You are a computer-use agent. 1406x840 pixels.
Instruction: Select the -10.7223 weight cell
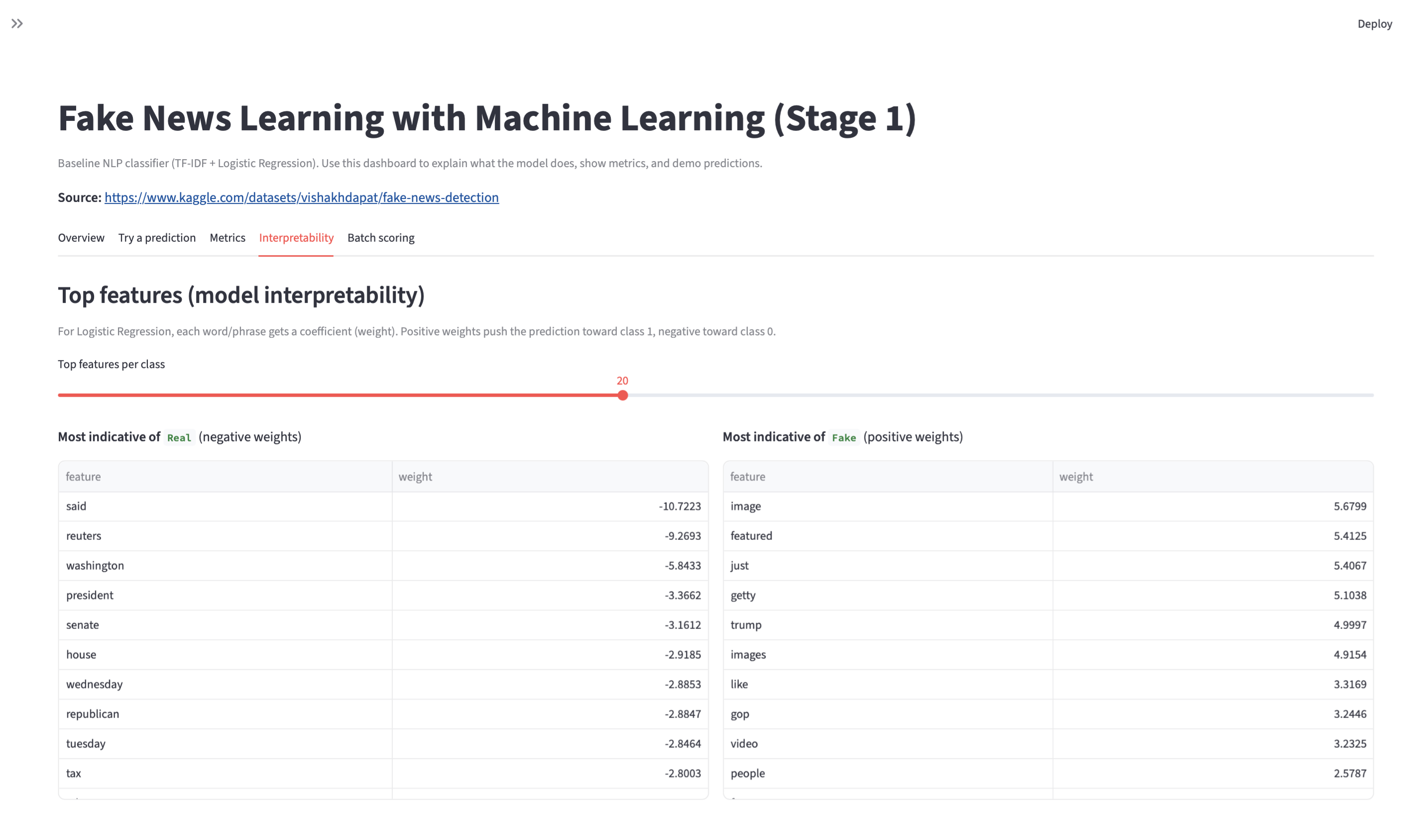(549, 506)
